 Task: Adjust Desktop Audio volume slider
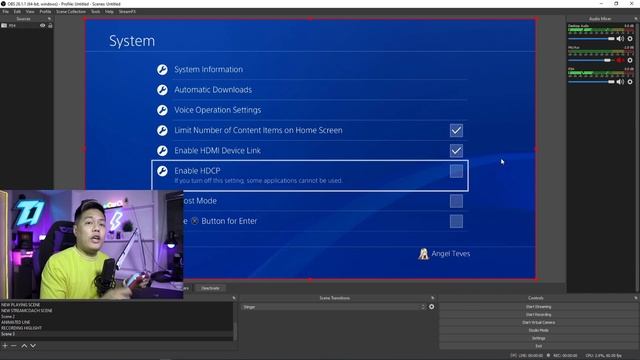tap(591, 38)
